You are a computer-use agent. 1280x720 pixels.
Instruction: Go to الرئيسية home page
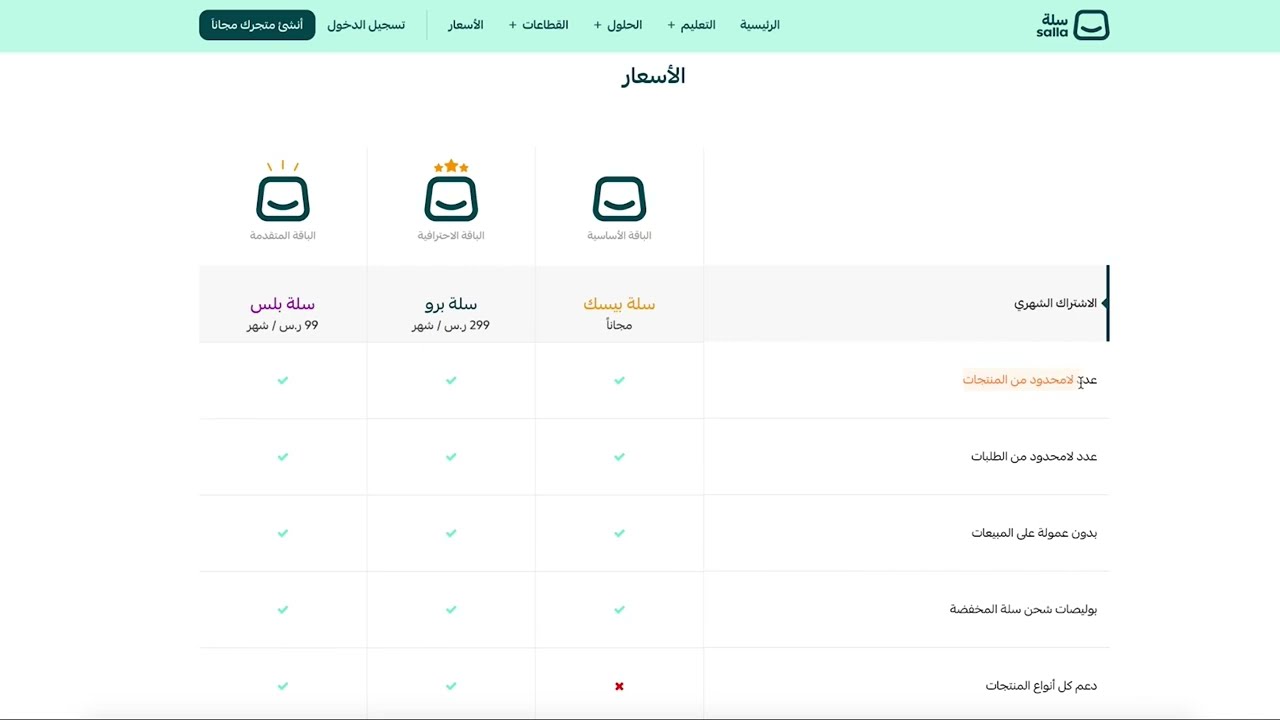click(760, 25)
